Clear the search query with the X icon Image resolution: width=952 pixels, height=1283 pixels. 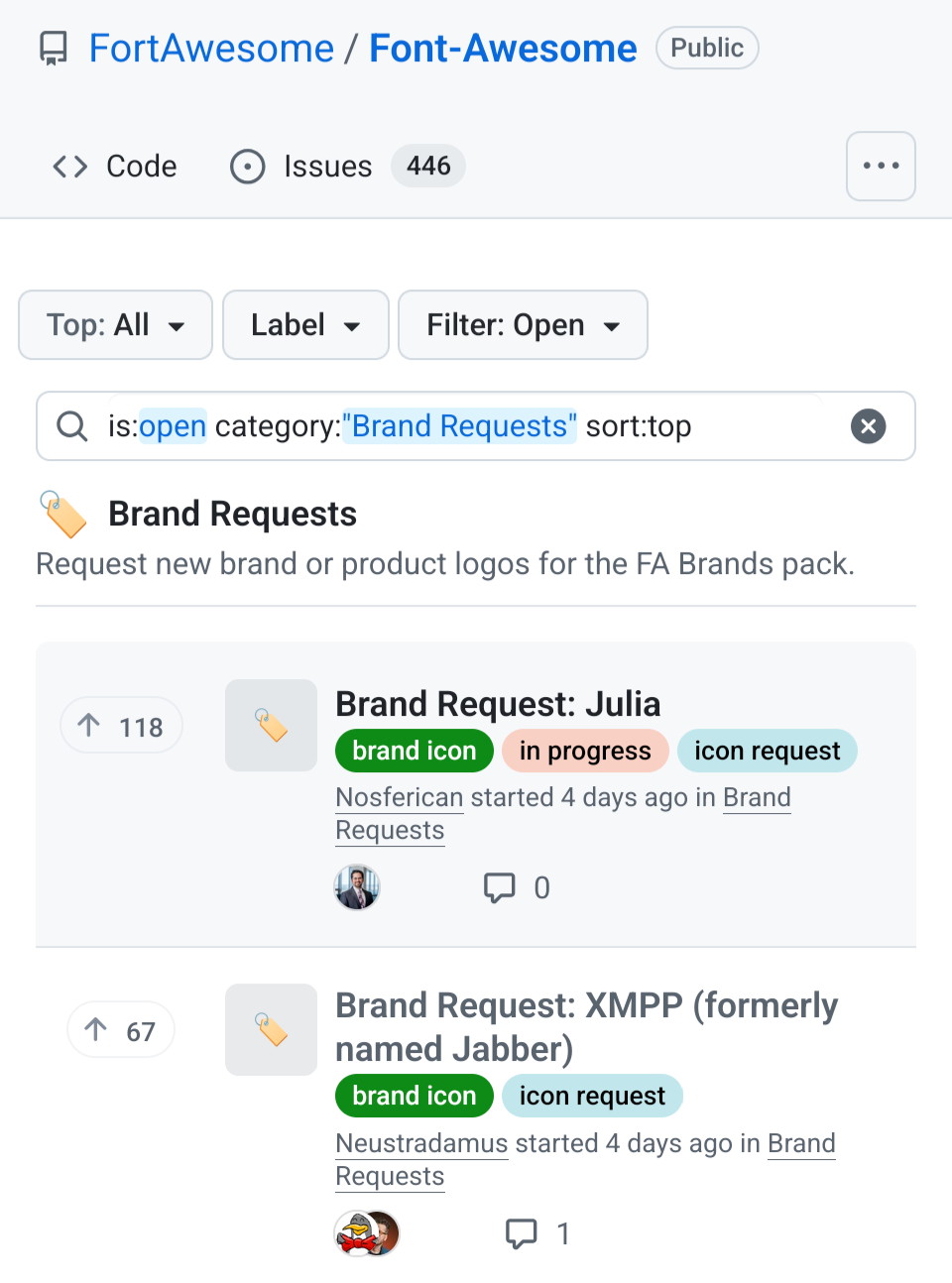coord(868,426)
